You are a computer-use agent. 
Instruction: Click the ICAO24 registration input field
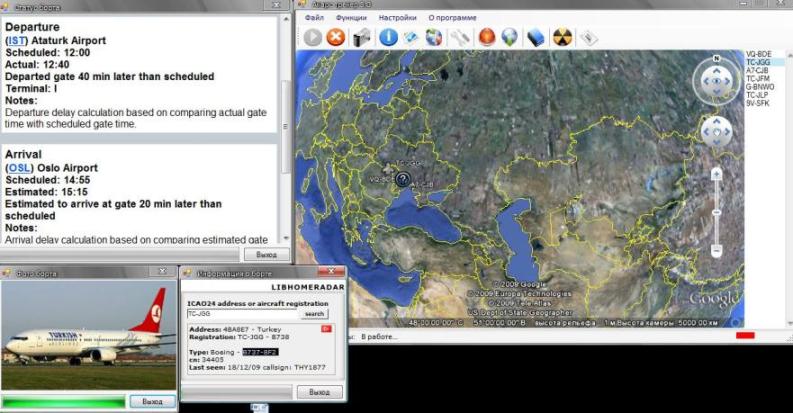pos(244,314)
